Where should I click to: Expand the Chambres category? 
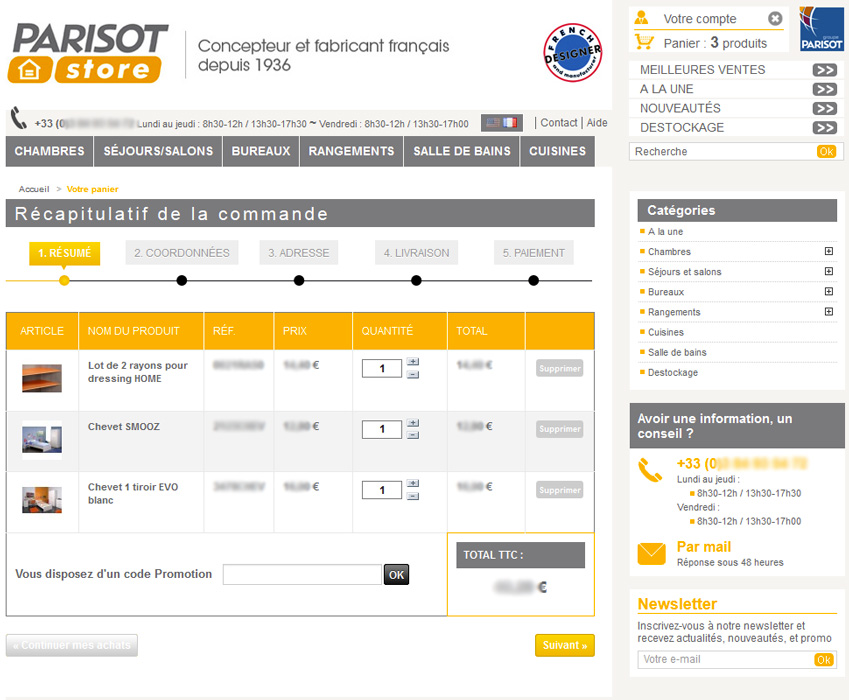828,251
